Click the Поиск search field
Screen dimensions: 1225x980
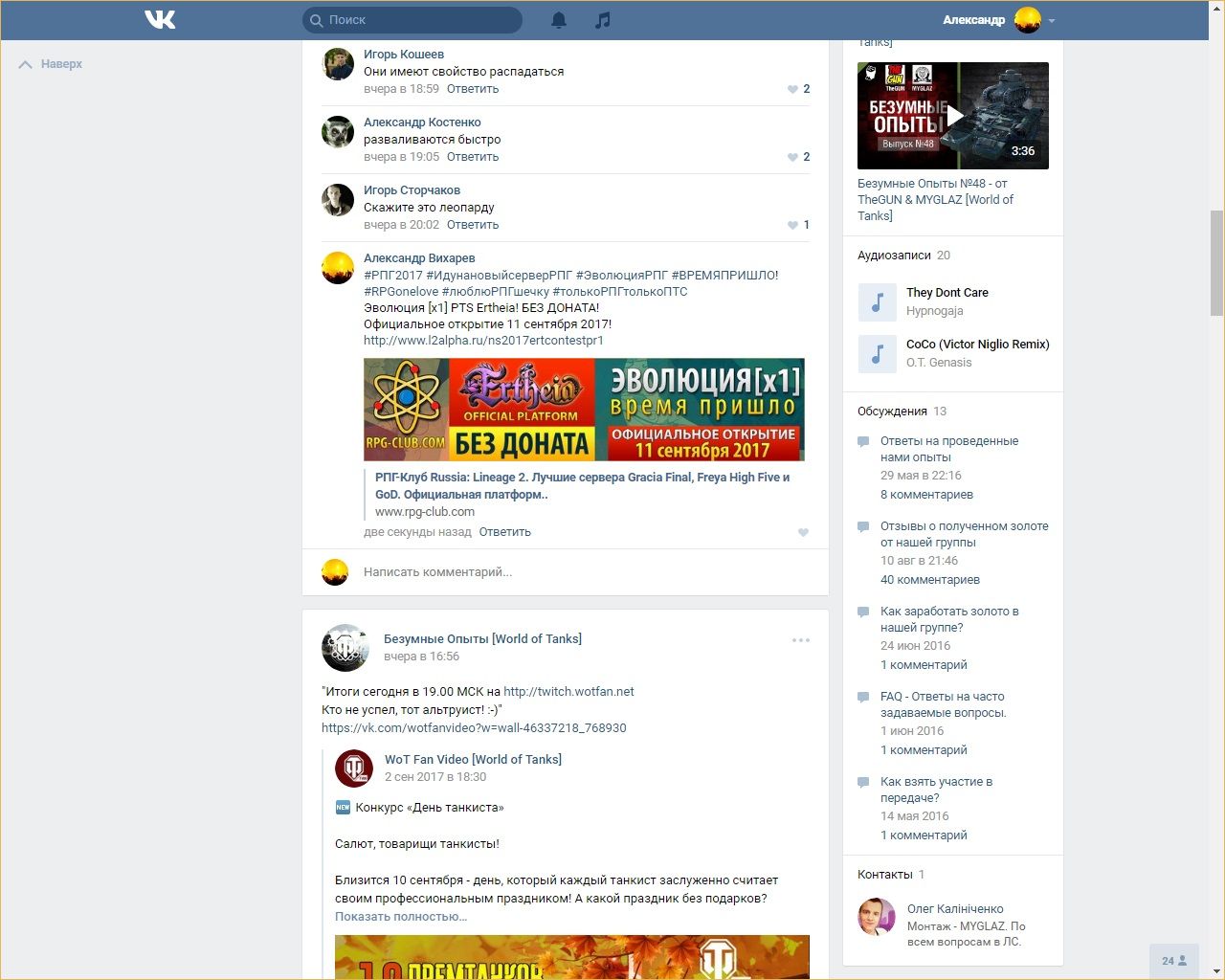[x=412, y=20]
